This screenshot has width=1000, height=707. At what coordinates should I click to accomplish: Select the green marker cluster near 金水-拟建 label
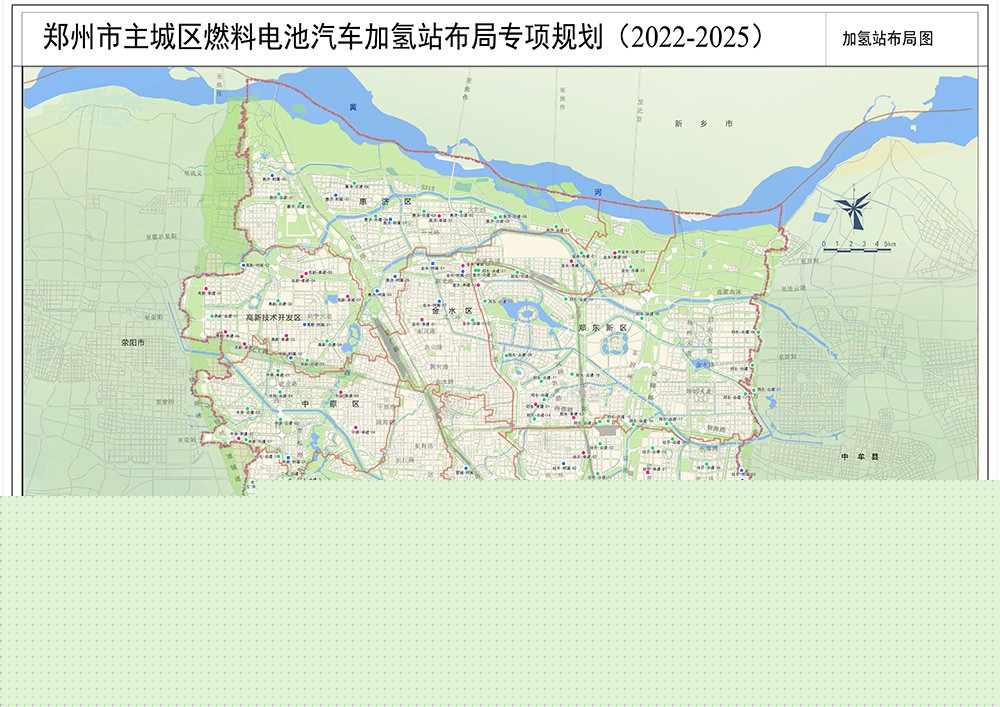(x=475, y=270)
